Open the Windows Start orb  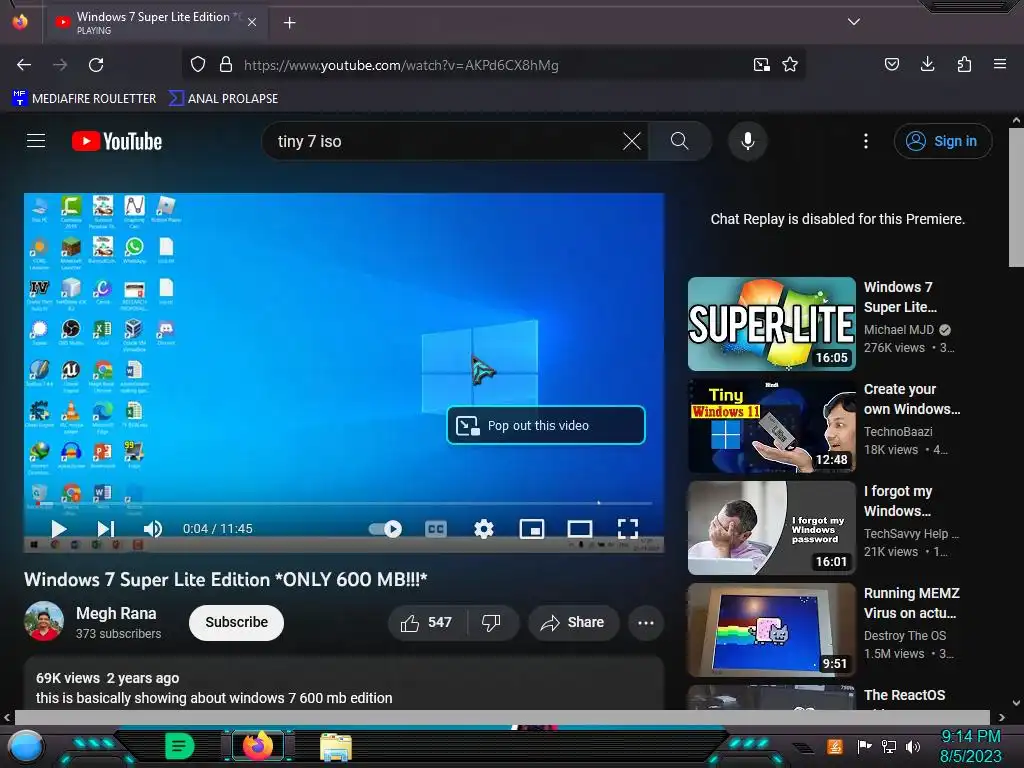point(25,746)
